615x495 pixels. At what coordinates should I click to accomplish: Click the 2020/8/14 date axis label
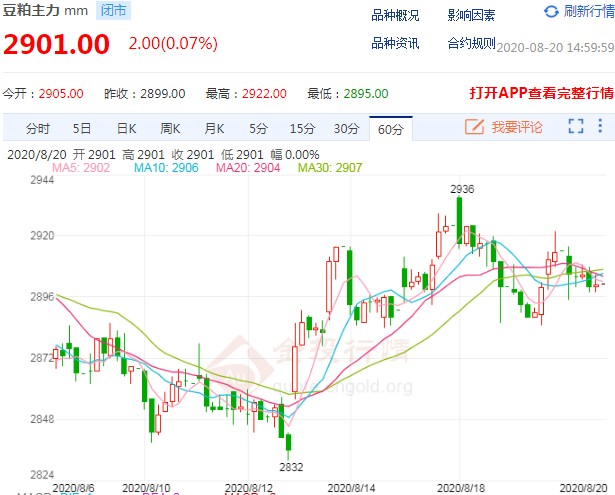351,488
